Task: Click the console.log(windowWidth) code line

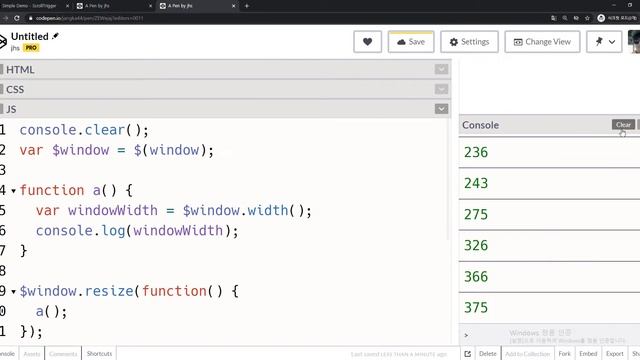Action: (137, 231)
